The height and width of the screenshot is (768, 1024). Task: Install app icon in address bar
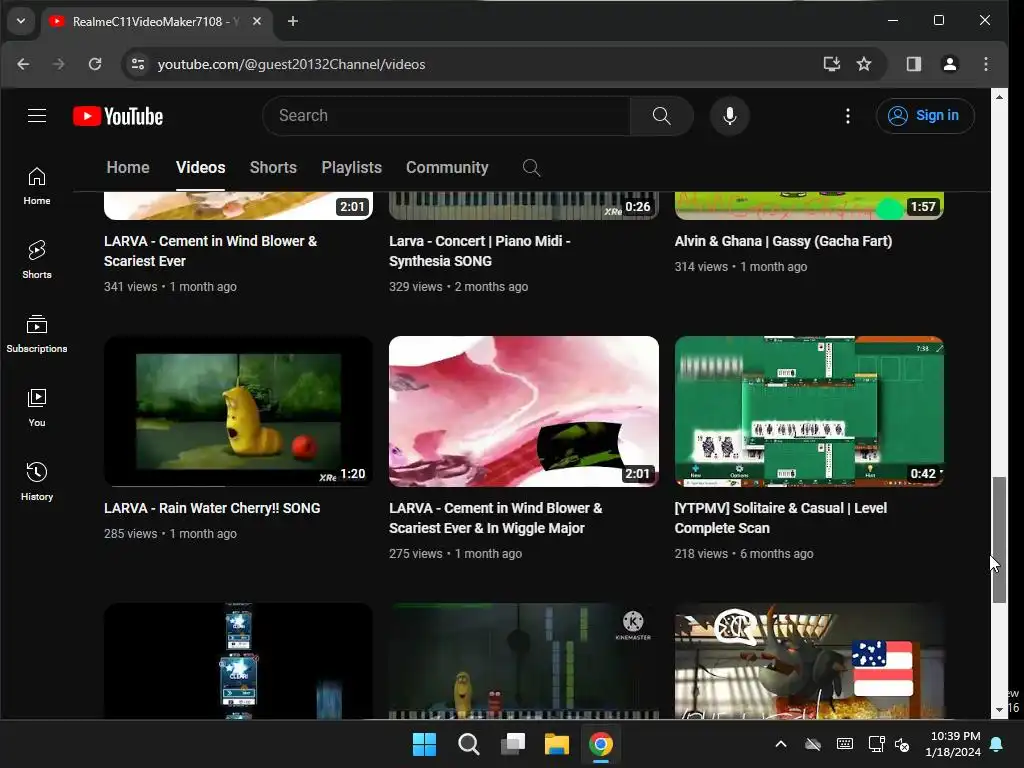(831, 64)
